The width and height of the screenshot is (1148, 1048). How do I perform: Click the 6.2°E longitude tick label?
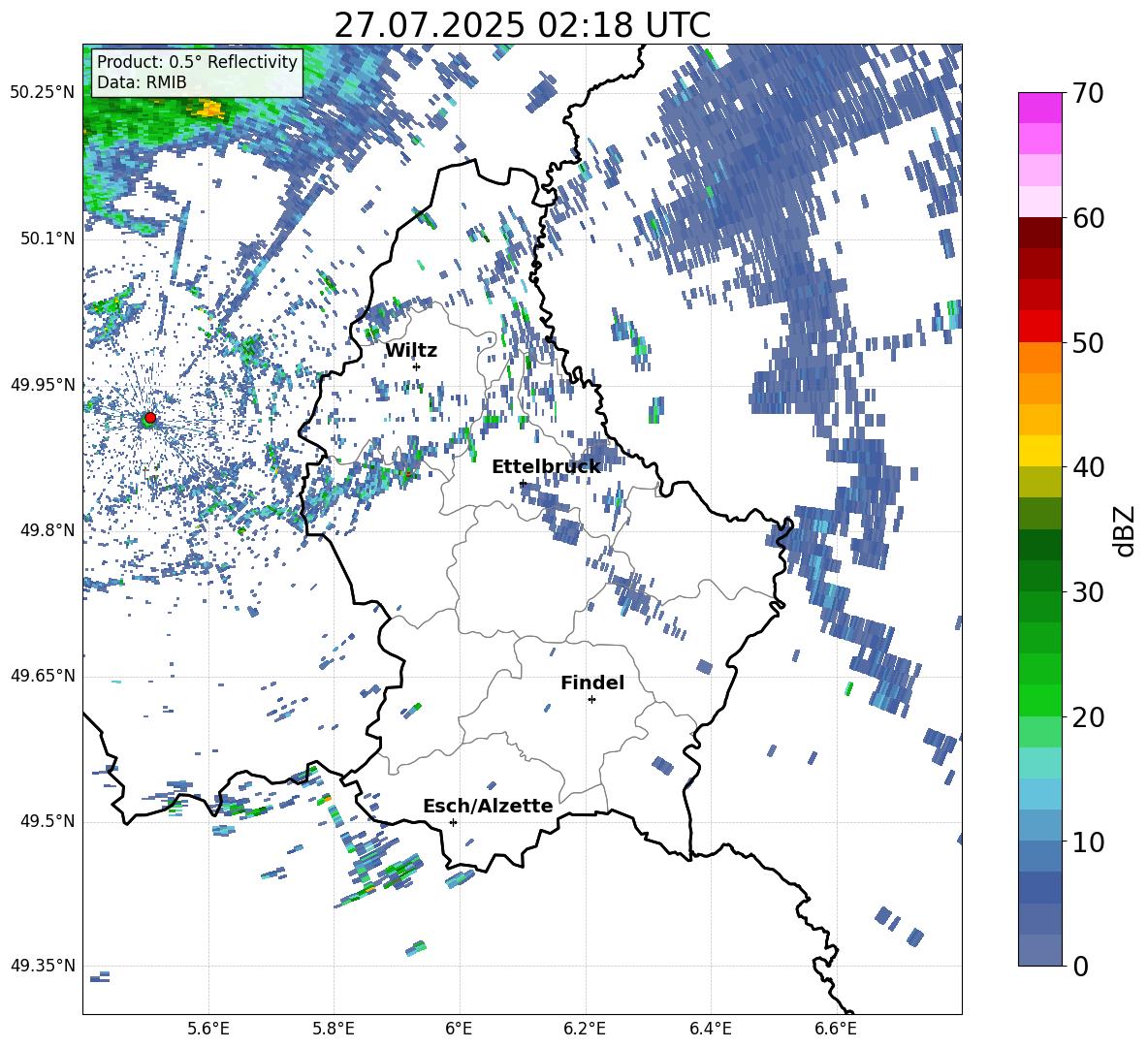[x=585, y=1029]
